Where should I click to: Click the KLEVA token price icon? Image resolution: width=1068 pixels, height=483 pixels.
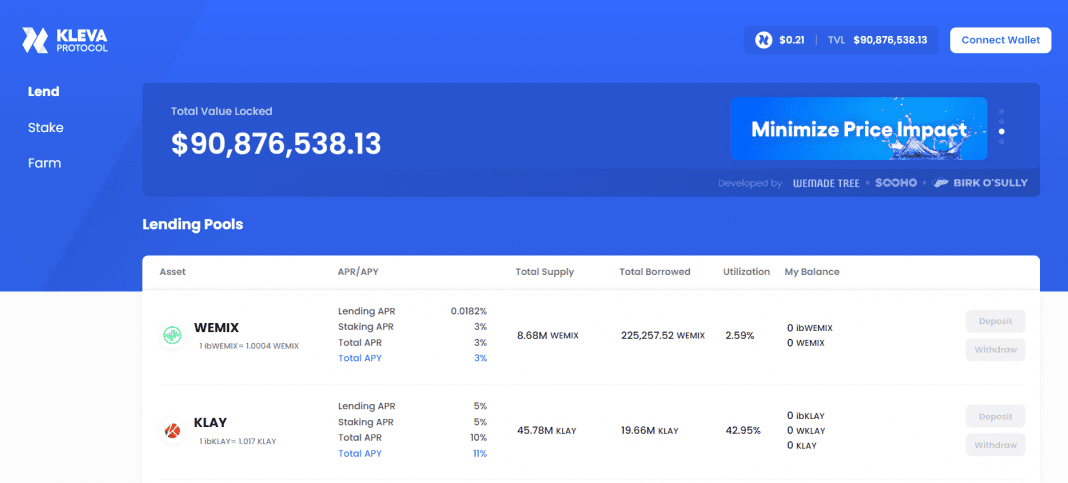pos(763,40)
